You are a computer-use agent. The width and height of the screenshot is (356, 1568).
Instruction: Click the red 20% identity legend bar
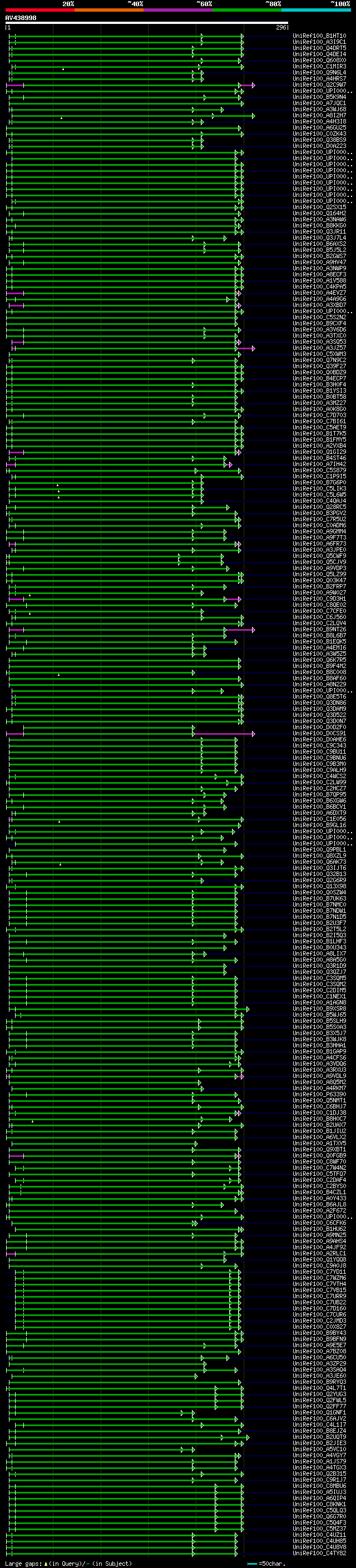39,10
